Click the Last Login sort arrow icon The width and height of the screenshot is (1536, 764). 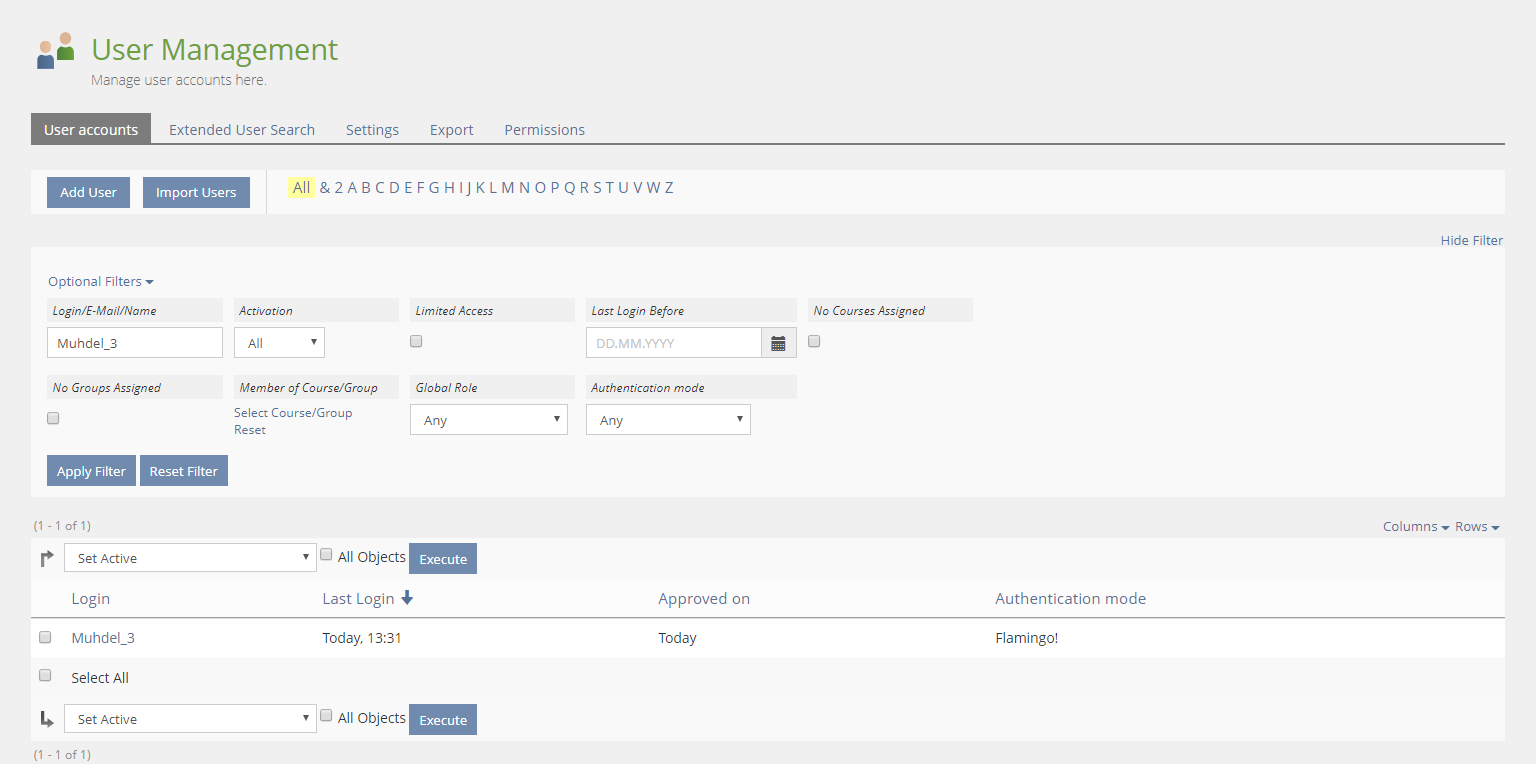point(407,598)
